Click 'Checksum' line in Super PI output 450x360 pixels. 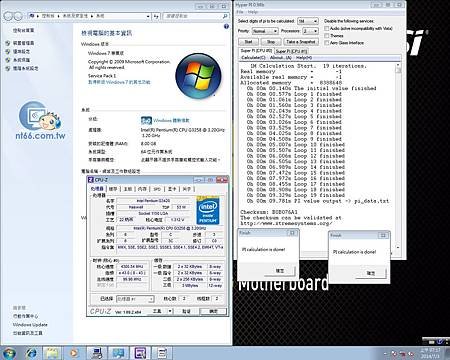point(269,212)
